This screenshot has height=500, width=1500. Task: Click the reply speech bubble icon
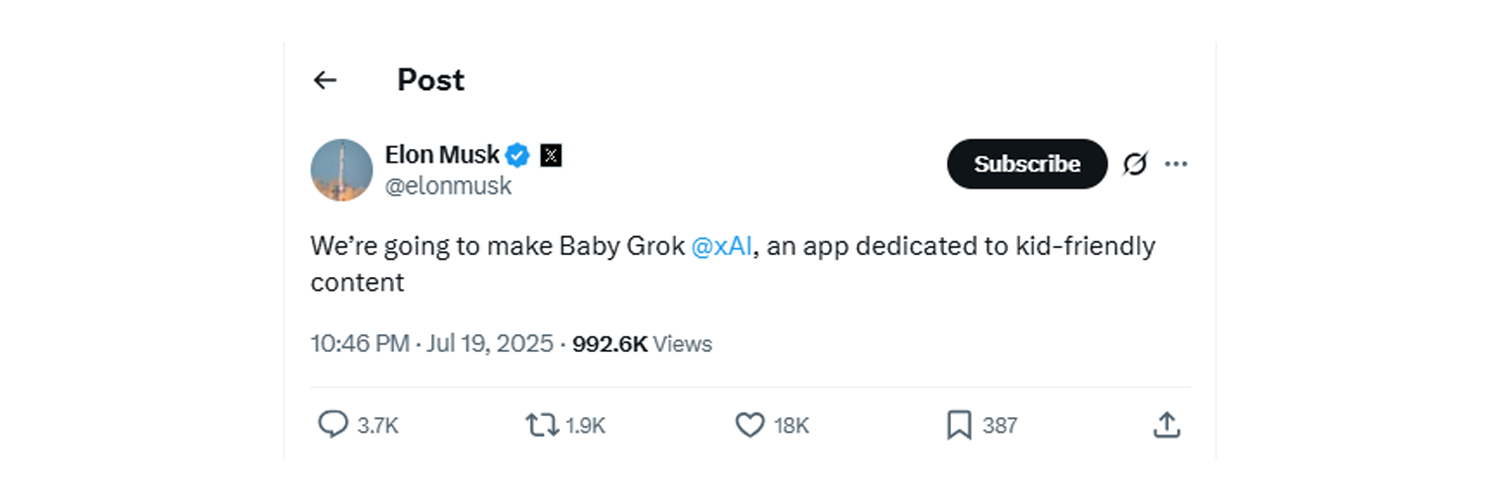point(332,425)
